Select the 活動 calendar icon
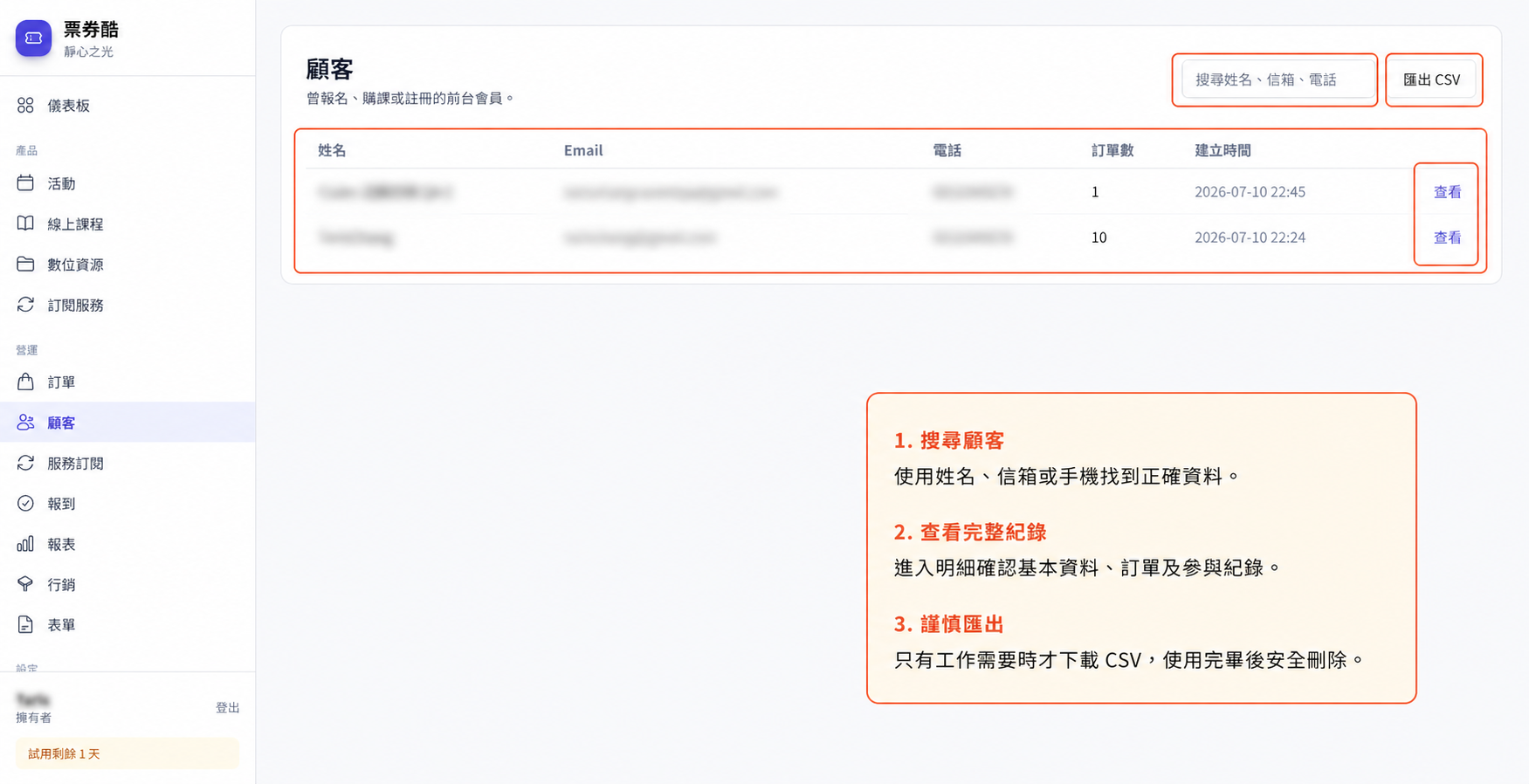This screenshot has height=784, width=1529. coord(25,183)
